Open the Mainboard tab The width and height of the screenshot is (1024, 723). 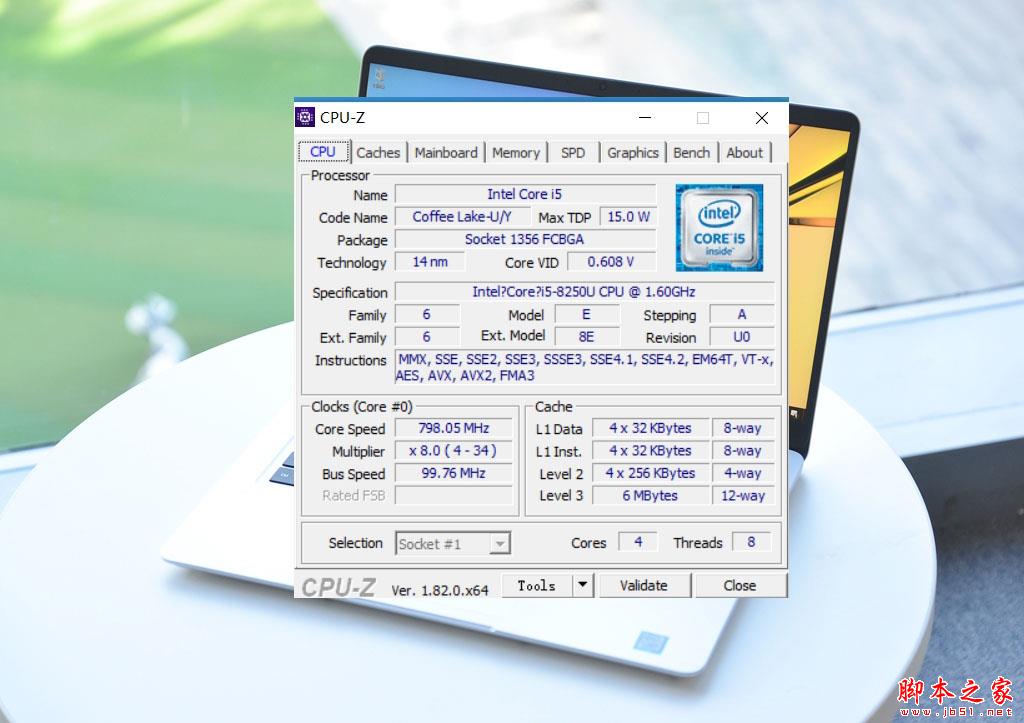(x=446, y=153)
